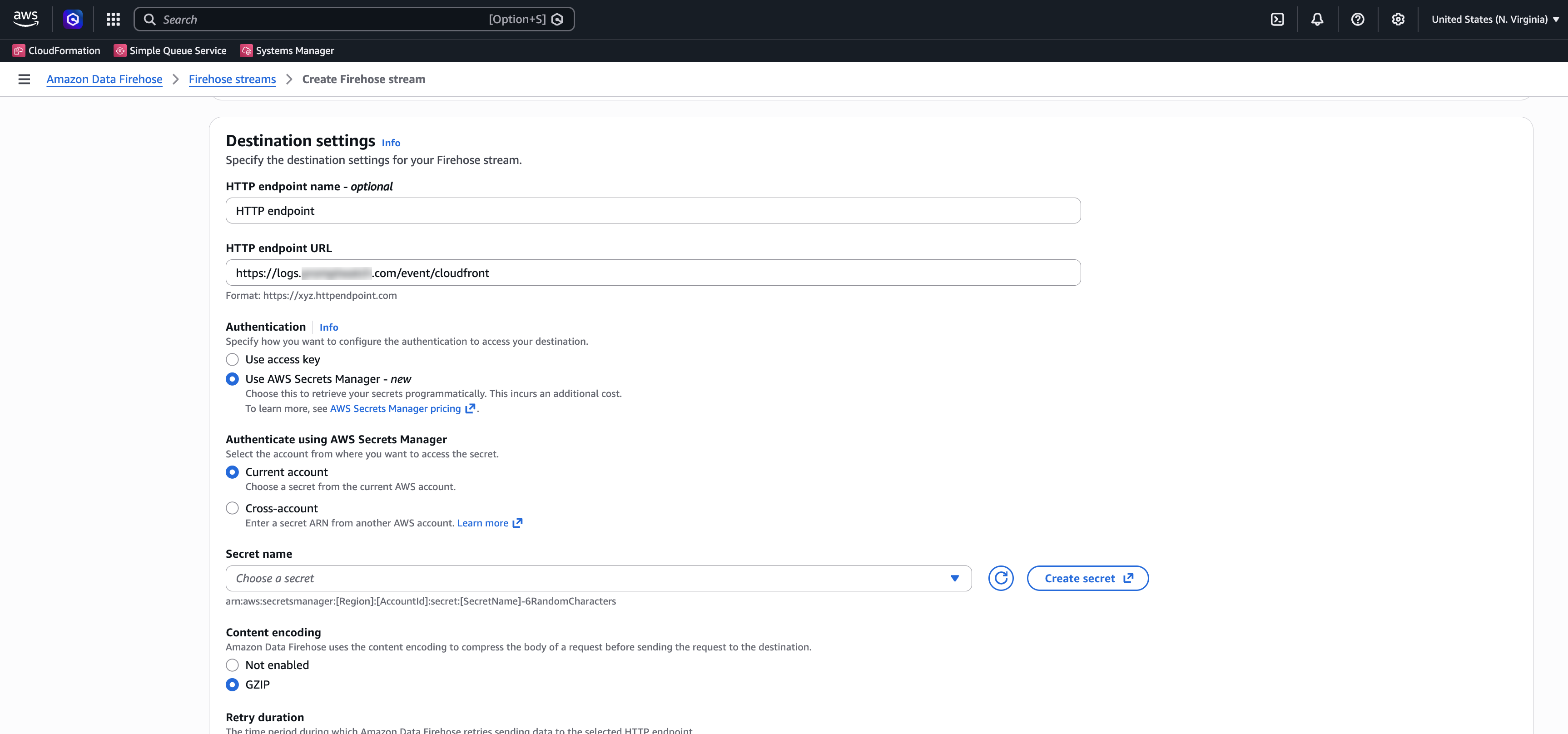Screen dimensions: 1568x734
Task: Open the CloudFormation favorite shortcut
Action: (57, 50)
